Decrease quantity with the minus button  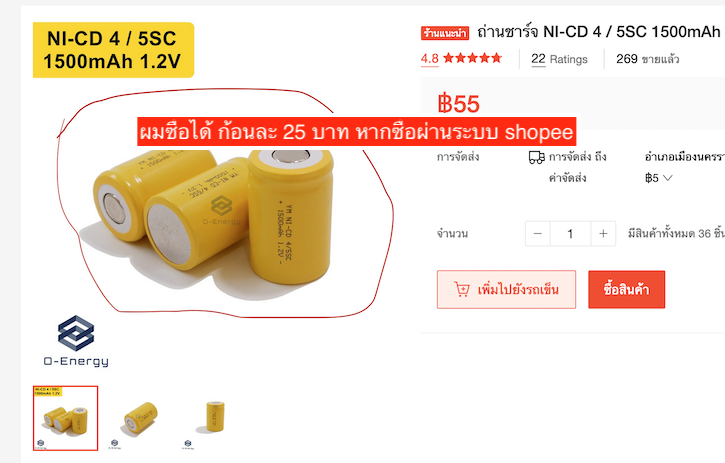537,234
